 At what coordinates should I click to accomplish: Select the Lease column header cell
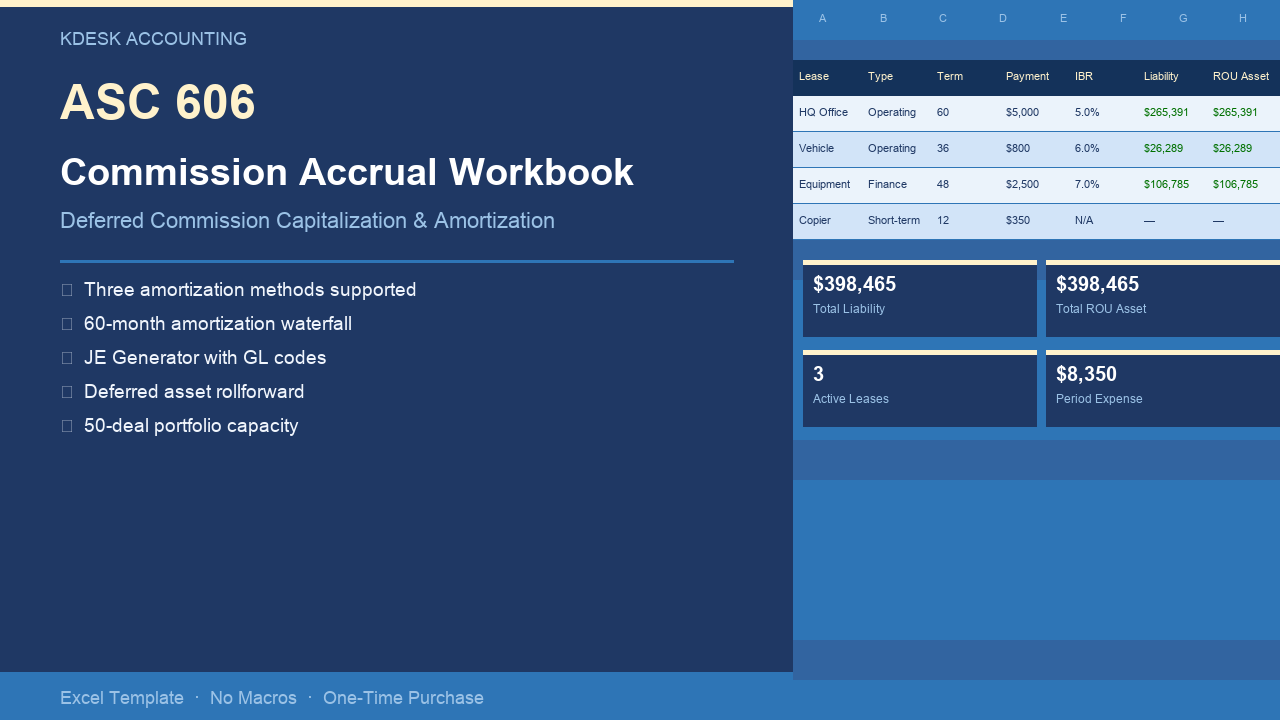tap(813, 76)
